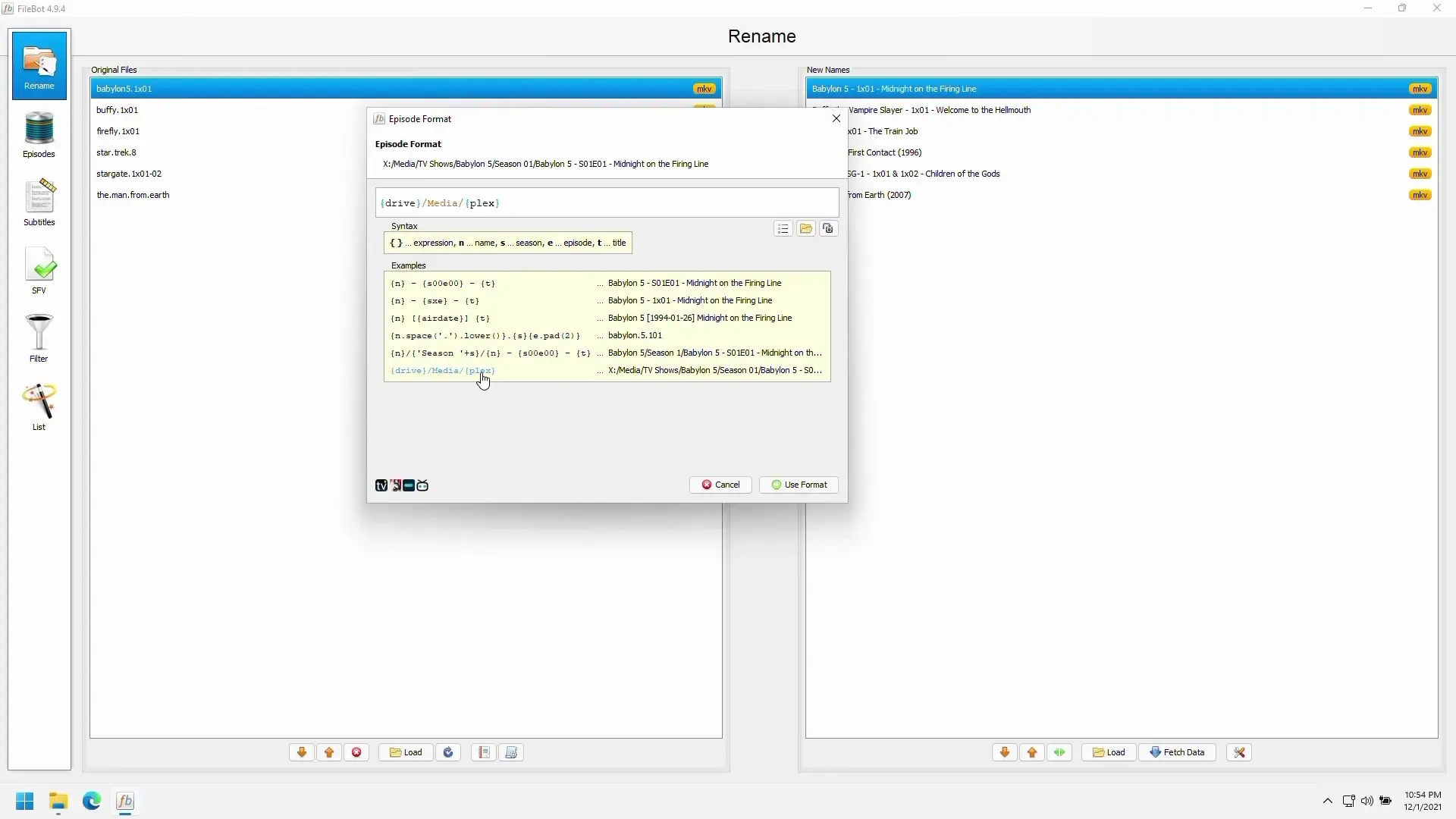Open the SFV checksum panel
Viewport: 1456px width, 819px height.
(x=39, y=271)
